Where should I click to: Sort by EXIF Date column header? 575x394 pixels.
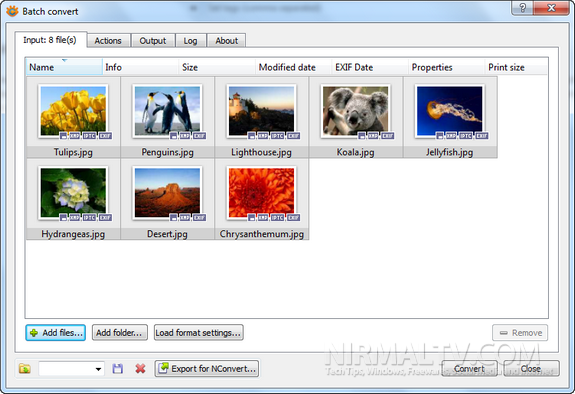tap(370, 67)
